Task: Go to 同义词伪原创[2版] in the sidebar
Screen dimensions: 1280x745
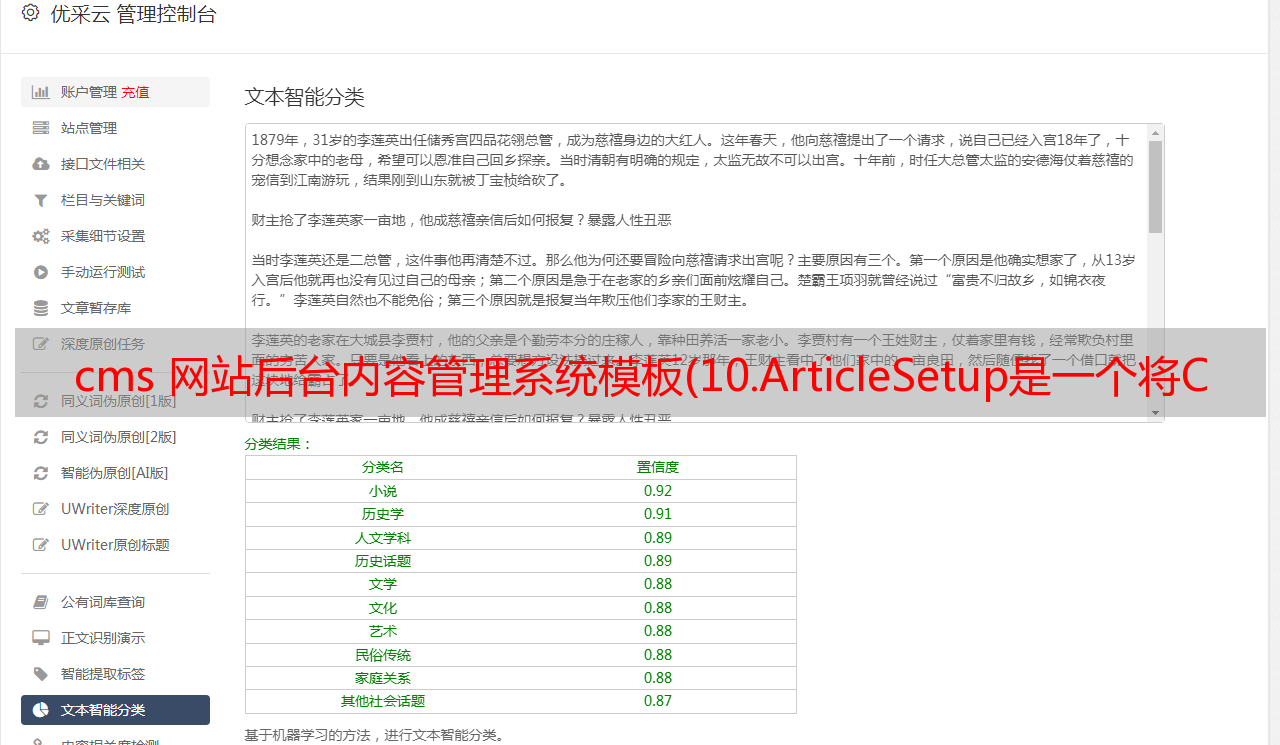Action: pos(118,437)
